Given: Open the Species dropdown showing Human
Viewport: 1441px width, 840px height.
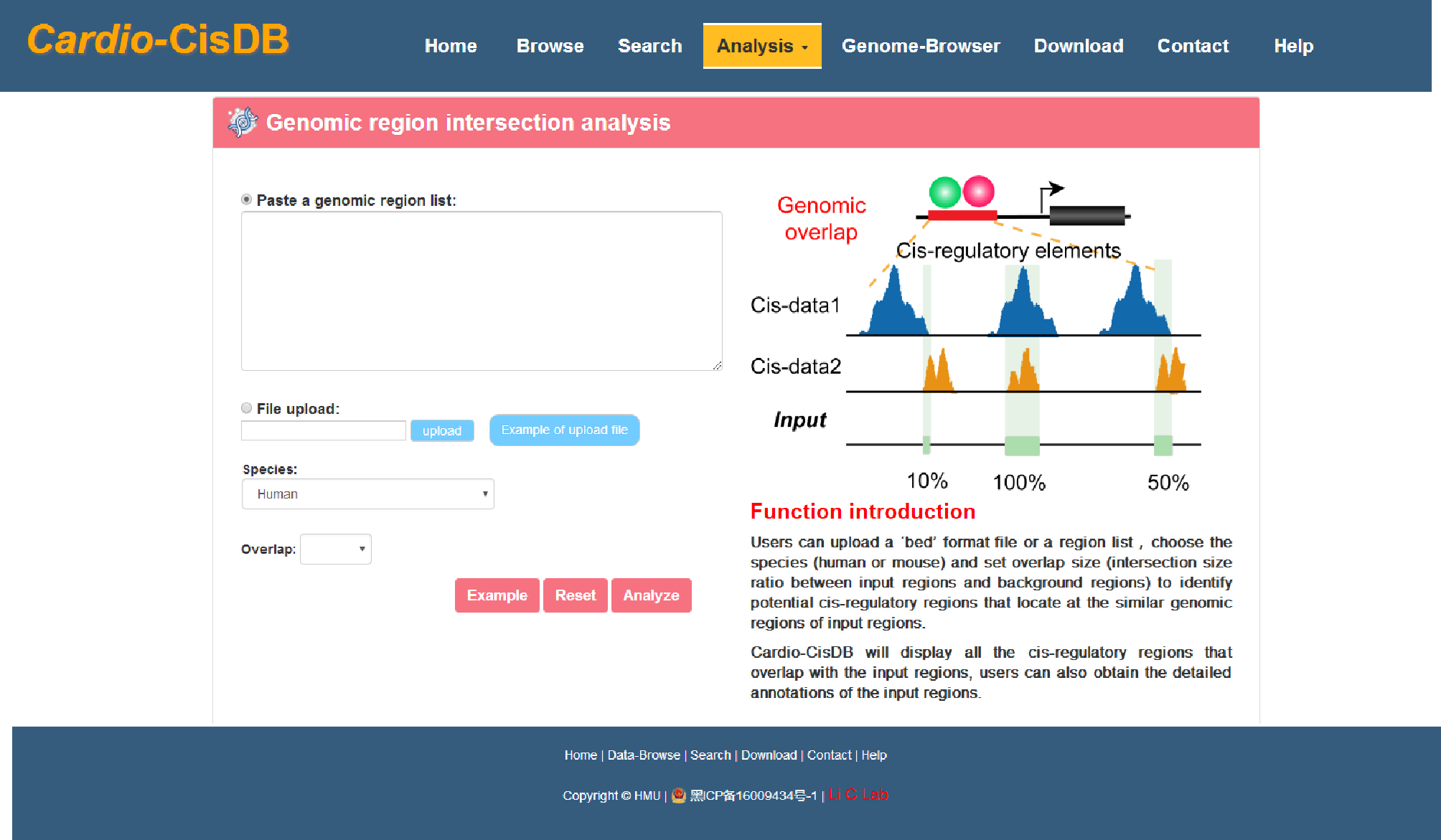Looking at the screenshot, I should [x=368, y=494].
